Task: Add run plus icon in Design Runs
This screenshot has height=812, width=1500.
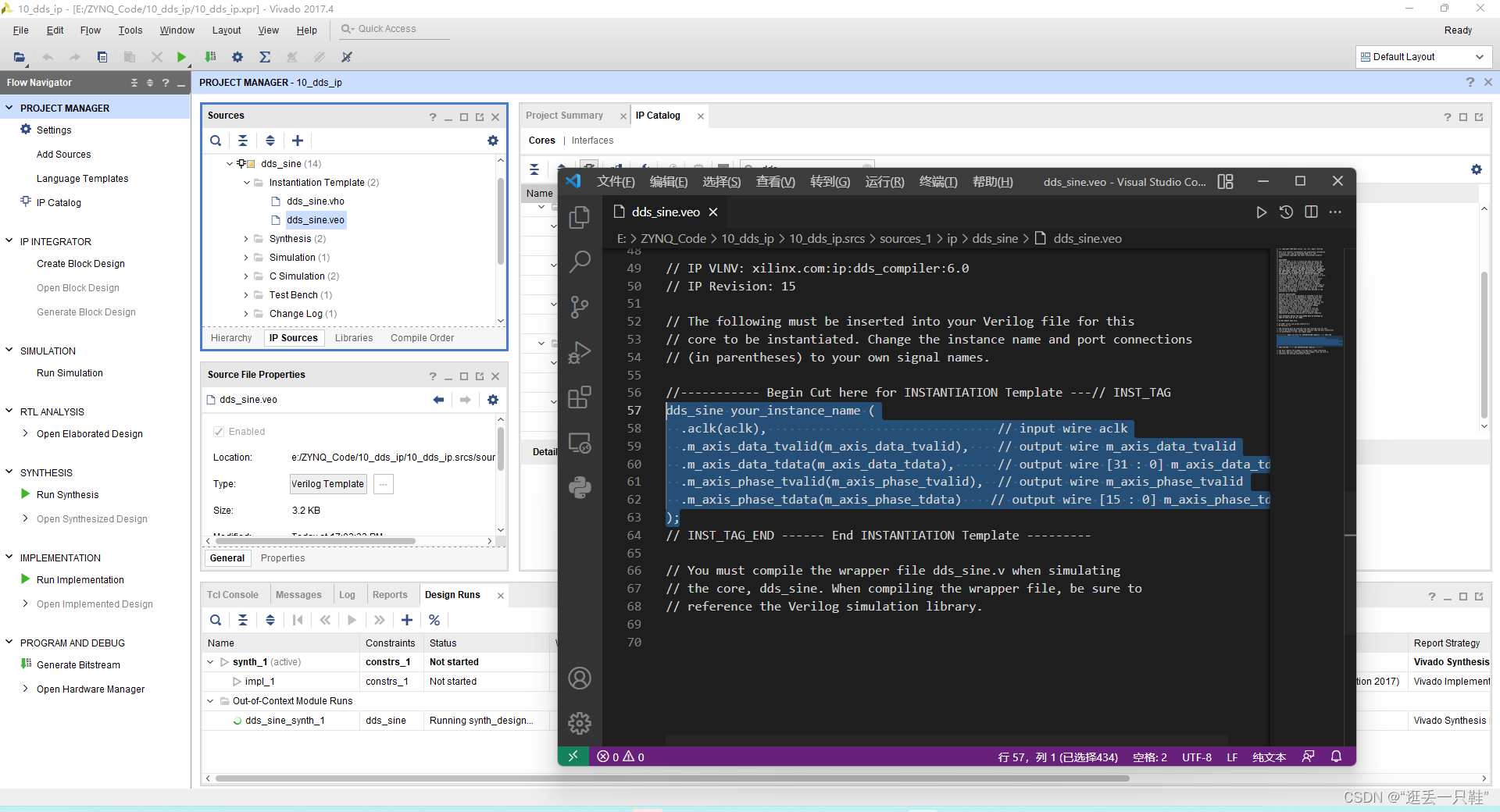Action: (x=407, y=620)
